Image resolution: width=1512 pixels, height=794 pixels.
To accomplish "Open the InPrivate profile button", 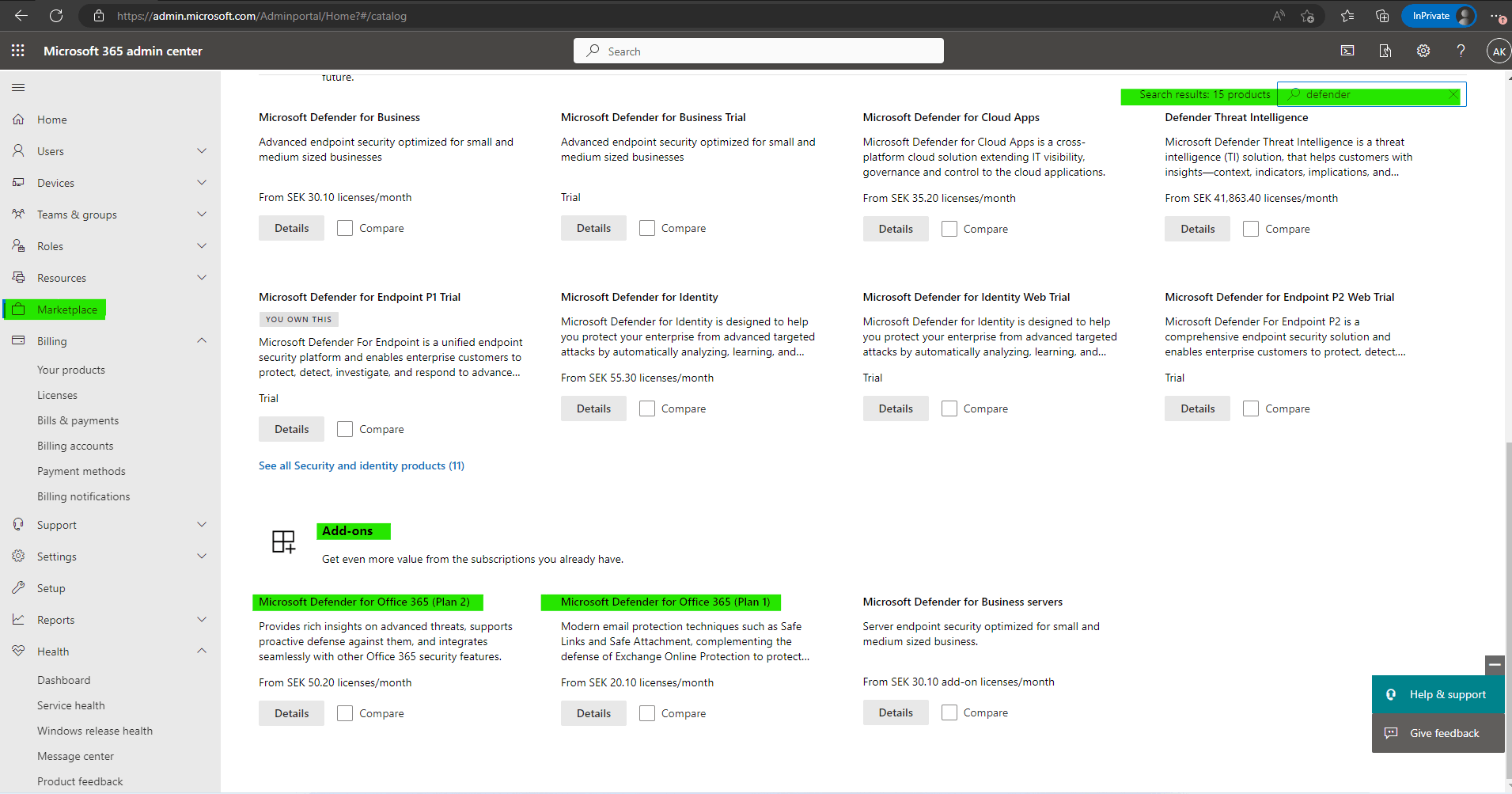I will (x=1439, y=16).
